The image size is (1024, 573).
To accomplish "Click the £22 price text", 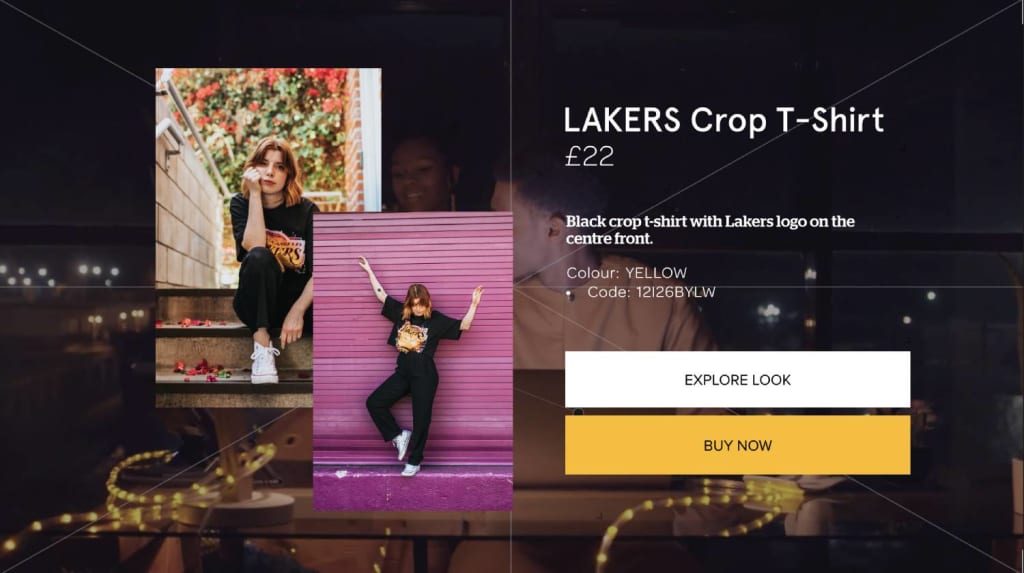I will coord(589,156).
